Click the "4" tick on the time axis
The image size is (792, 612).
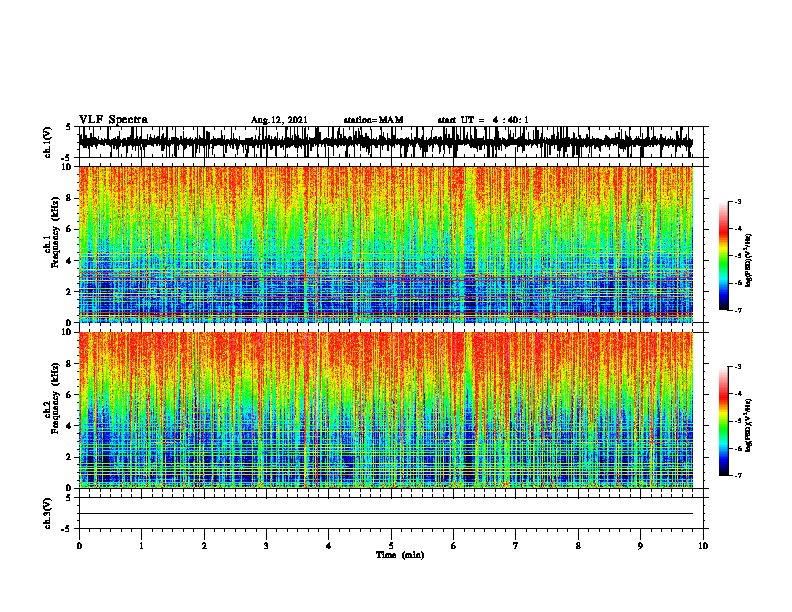click(x=329, y=546)
